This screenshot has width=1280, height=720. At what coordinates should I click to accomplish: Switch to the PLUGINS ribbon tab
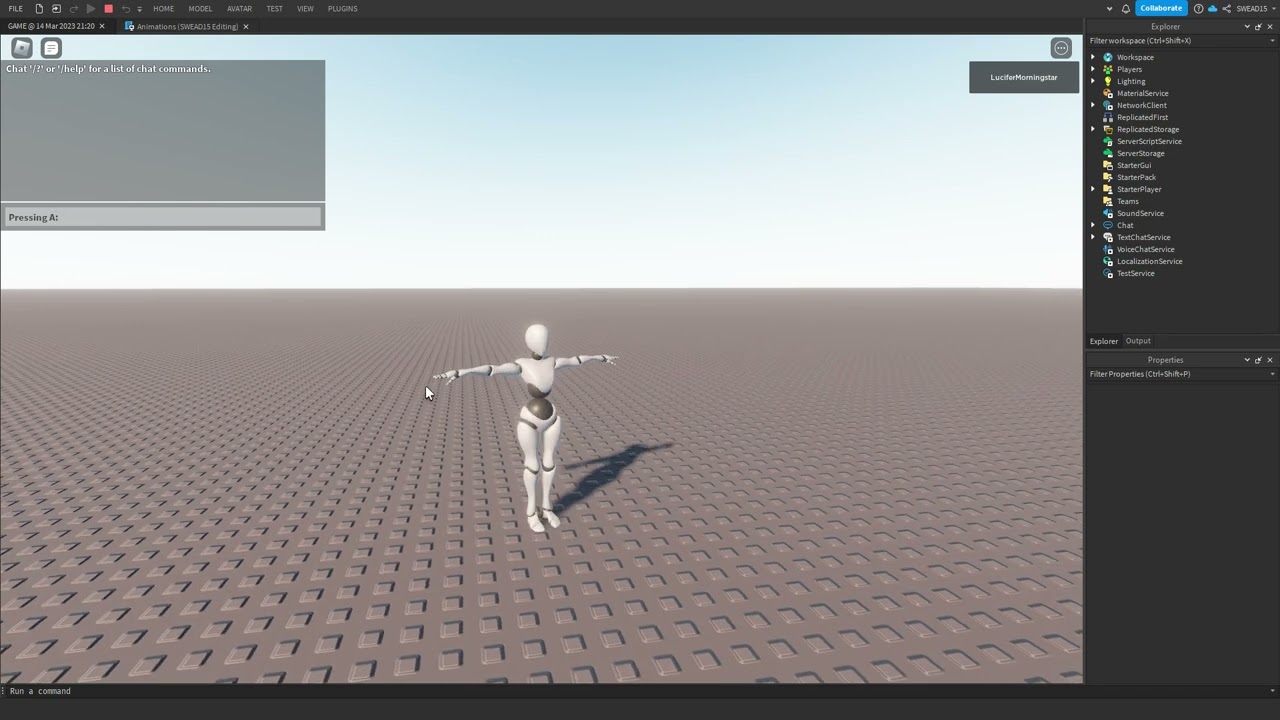[x=342, y=9]
